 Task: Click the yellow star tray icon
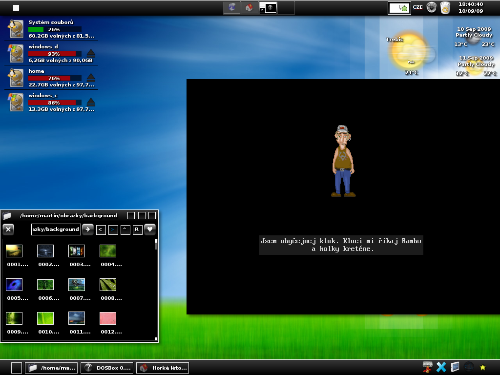coord(482,368)
